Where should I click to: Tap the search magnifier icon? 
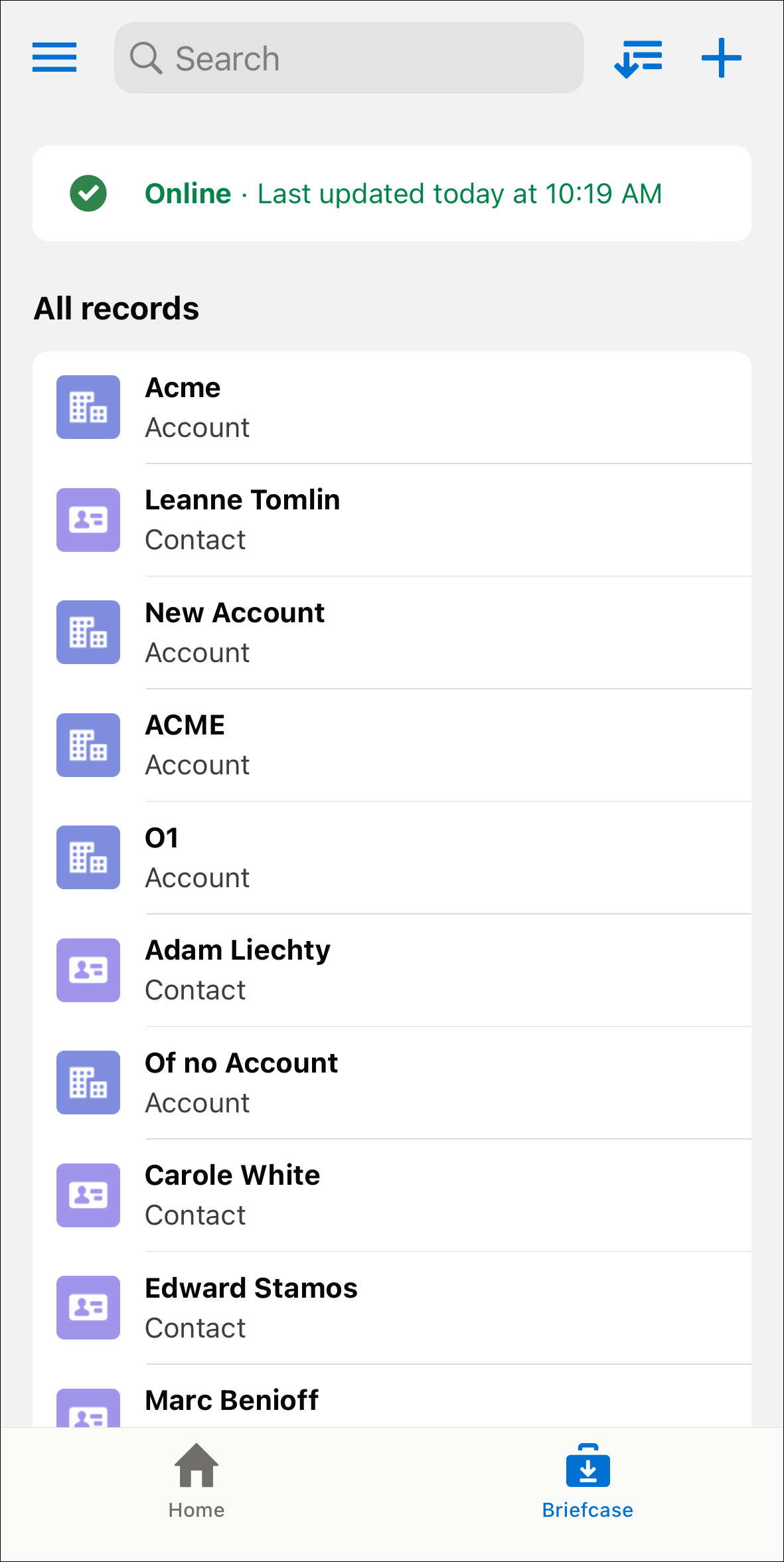pyautogui.click(x=146, y=58)
